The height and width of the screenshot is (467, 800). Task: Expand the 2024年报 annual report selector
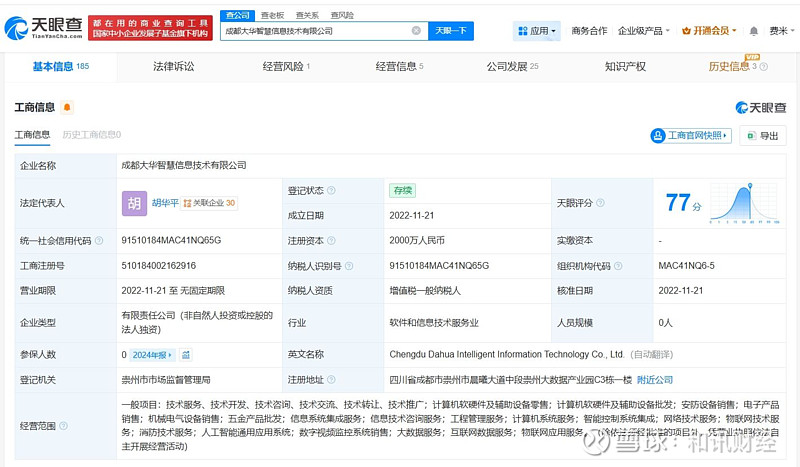point(154,355)
